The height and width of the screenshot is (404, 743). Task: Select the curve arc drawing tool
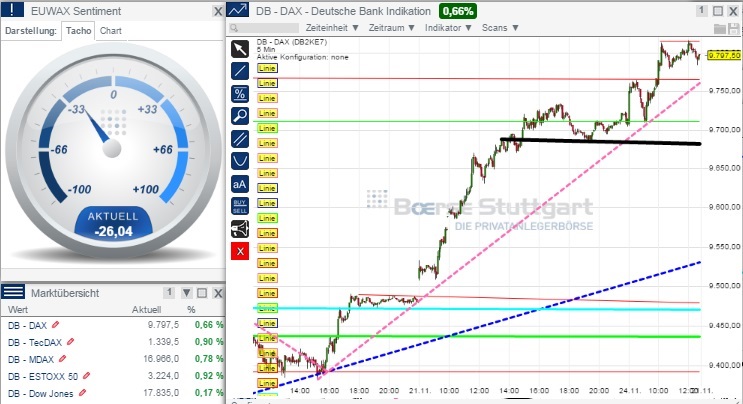click(240, 161)
